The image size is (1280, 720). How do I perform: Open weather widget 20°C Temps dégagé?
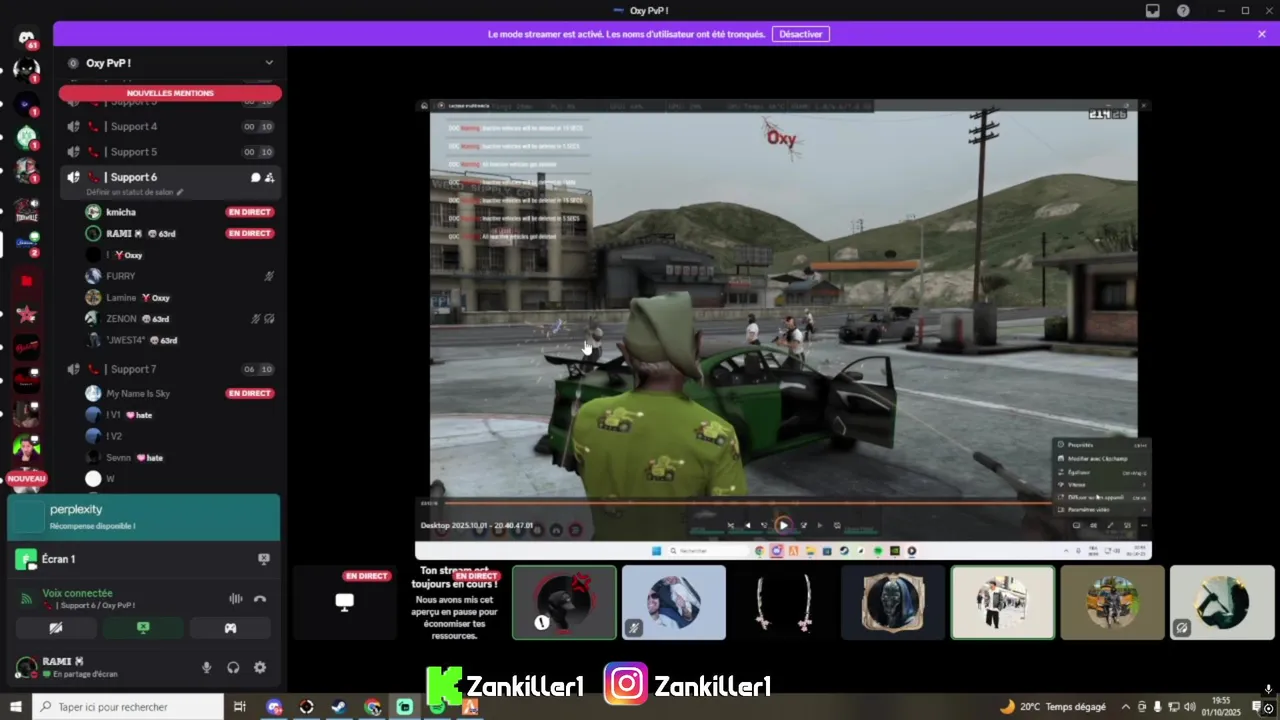click(1052, 707)
